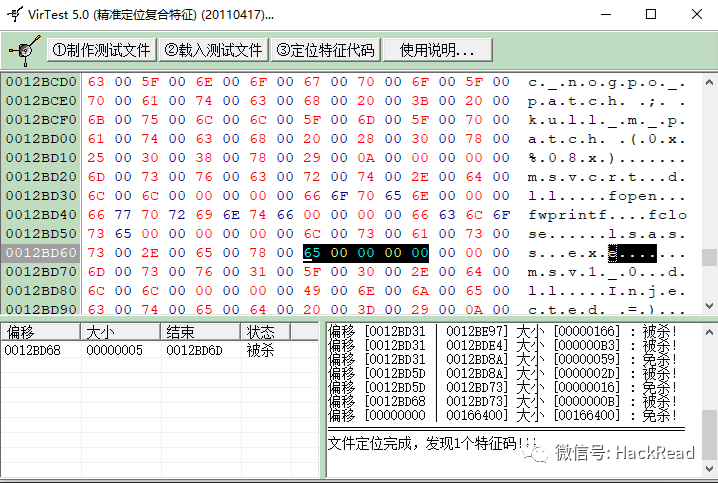Click the hex view scrollbar thumb
The width and height of the screenshot is (718, 483).
tap(709, 257)
